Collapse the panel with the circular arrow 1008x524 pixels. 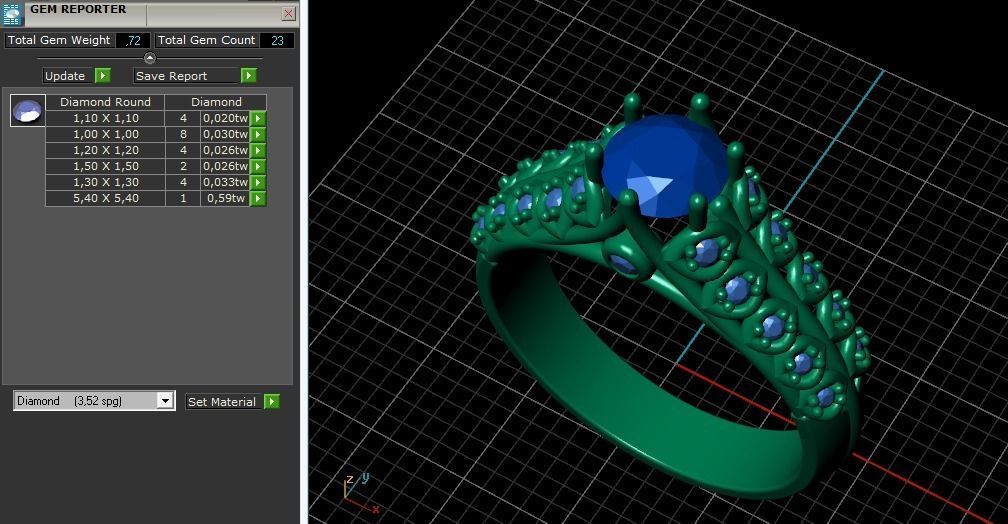tap(150, 59)
